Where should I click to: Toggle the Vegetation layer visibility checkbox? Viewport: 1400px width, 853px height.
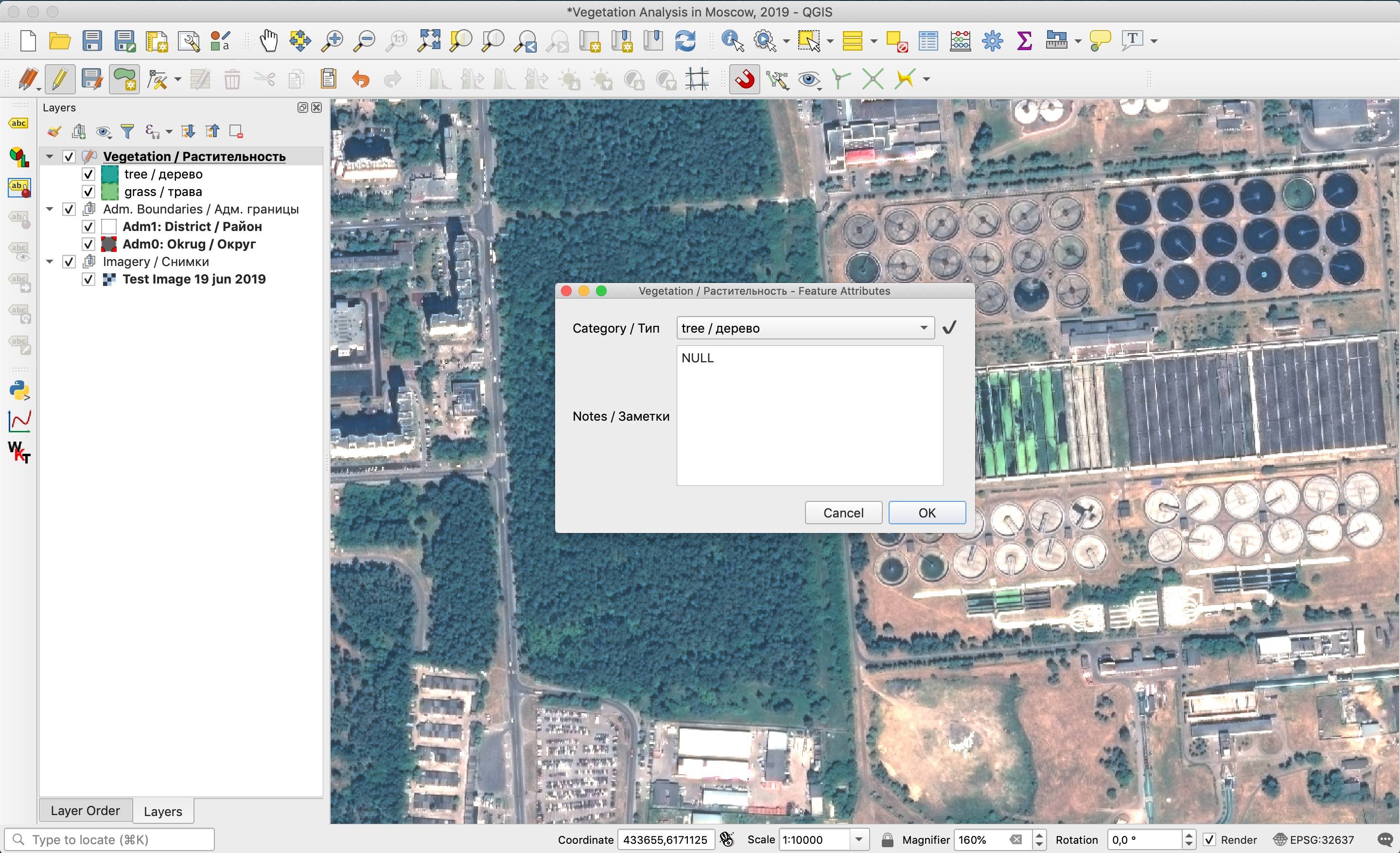[x=69, y=156]
